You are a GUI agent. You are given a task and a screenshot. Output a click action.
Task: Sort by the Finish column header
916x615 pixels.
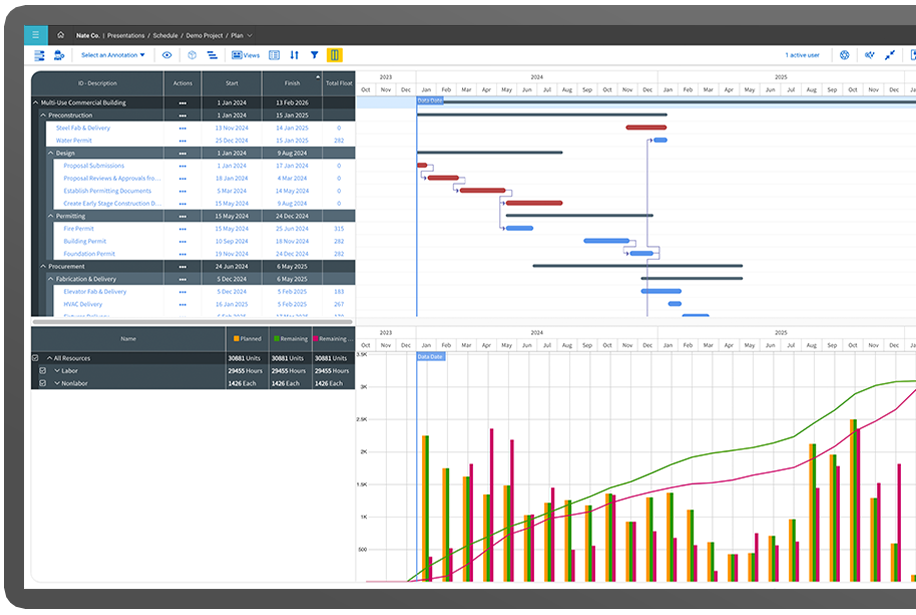(292, 84)
